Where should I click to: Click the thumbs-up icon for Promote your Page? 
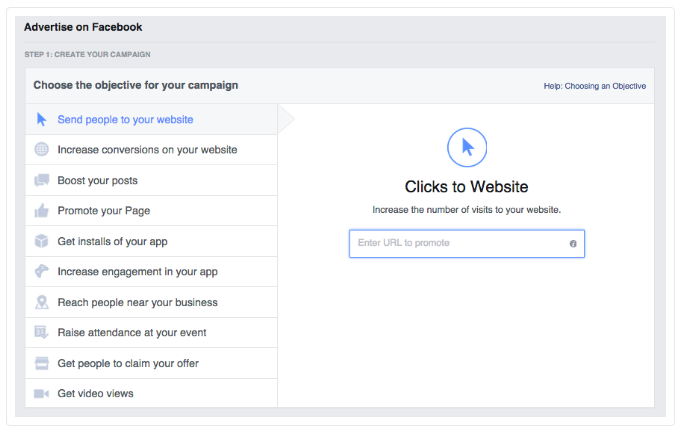[41, 211]
